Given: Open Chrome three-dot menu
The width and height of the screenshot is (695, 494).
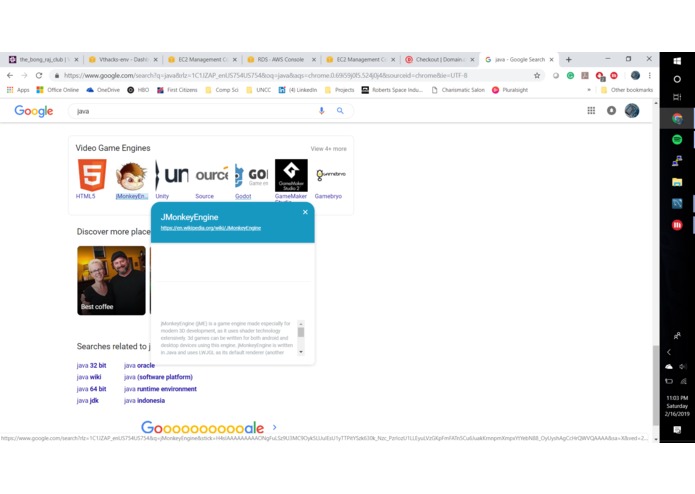Looking at the screenshot, I should [x=649, y=75].
